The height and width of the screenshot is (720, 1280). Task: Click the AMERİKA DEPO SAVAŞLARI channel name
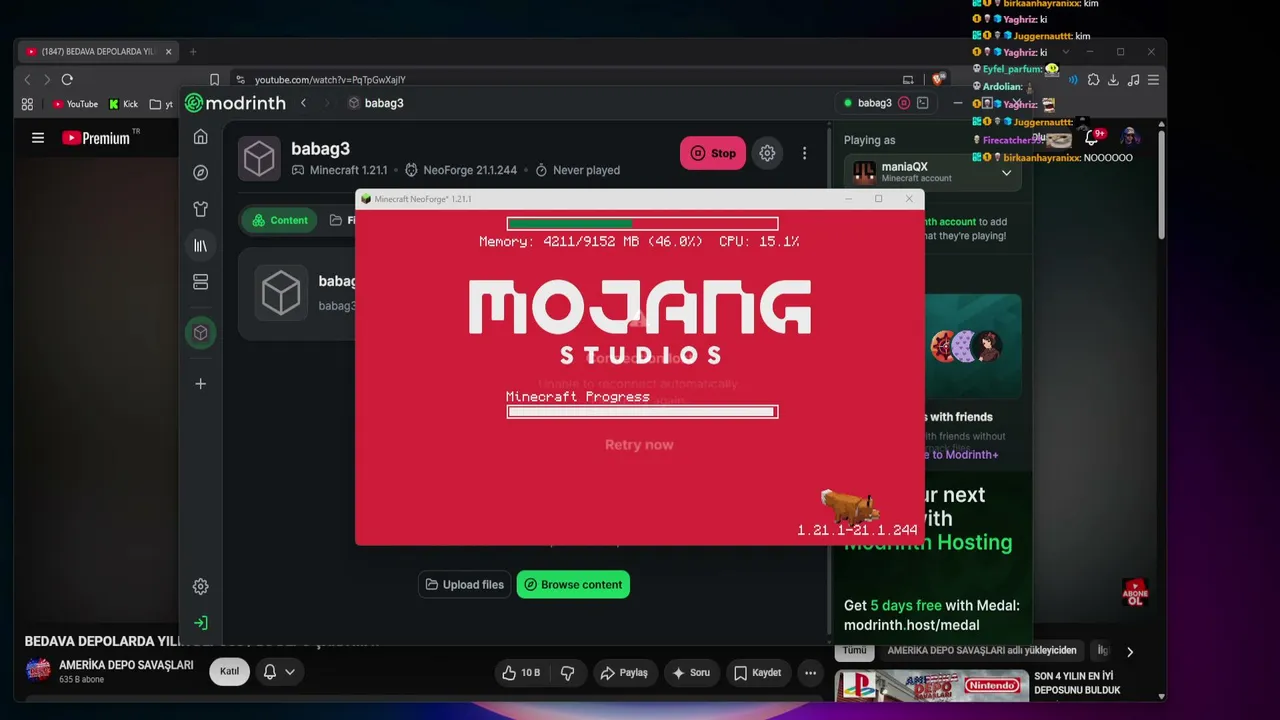[126, 665]
